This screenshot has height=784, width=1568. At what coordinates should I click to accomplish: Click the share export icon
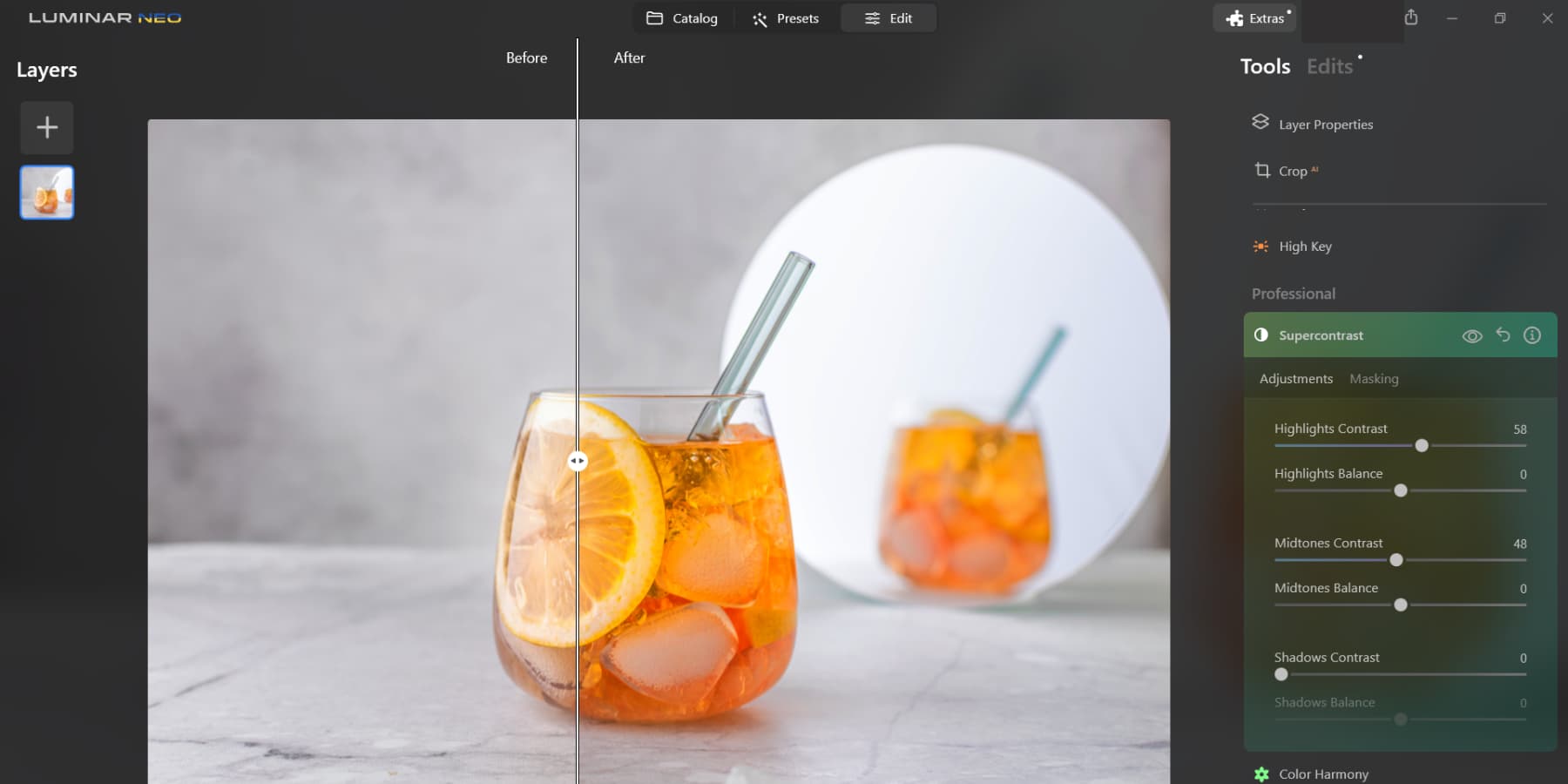(x=1411, y=17)
